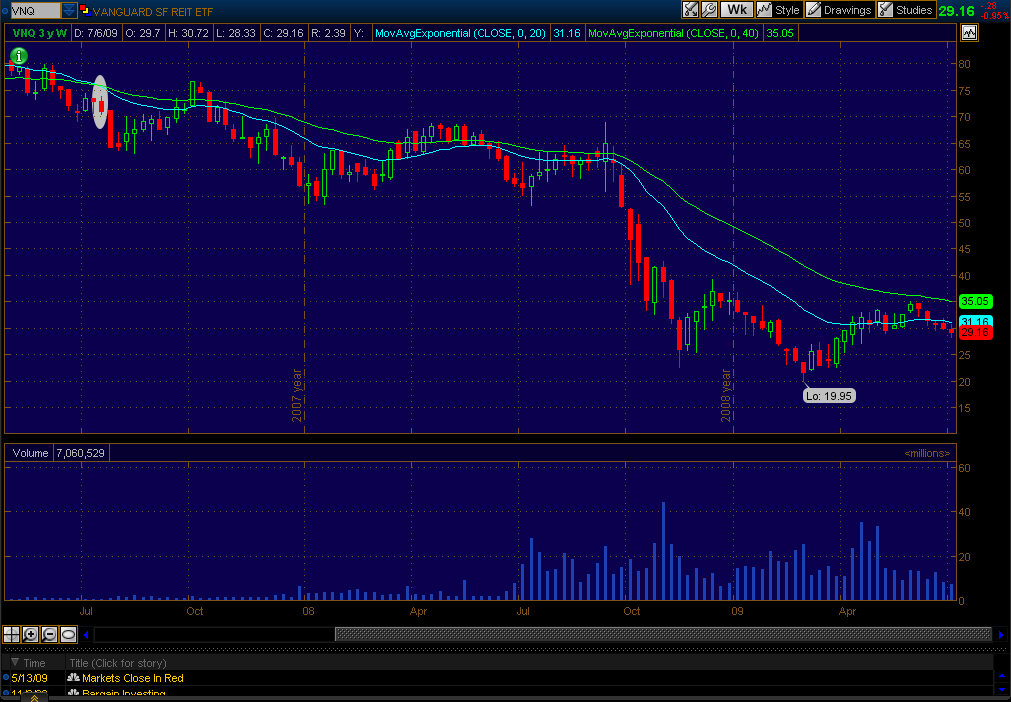Screen dimensions: 1011x702
Task: Open the Wk timeframe selector
Action: (736, 10)
